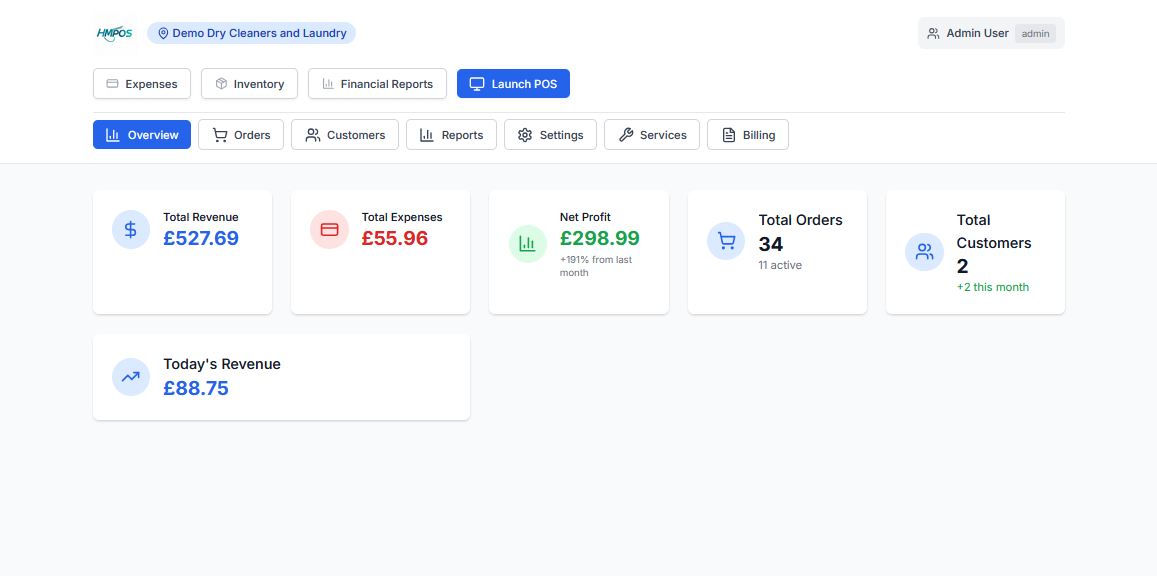The image size is (1157, 576).
Task: Switch to the Services tab
Action: (x=652, y=134)
